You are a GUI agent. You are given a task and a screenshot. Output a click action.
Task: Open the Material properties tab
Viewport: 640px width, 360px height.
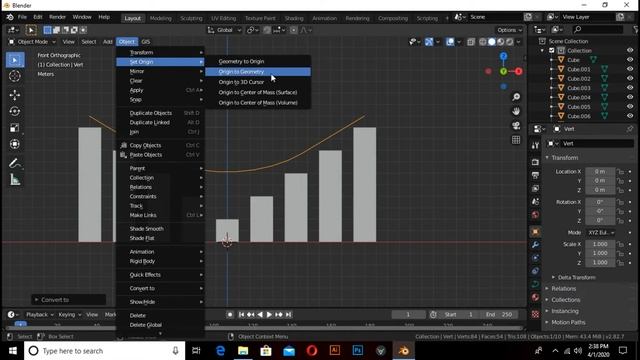pos(535,297)
